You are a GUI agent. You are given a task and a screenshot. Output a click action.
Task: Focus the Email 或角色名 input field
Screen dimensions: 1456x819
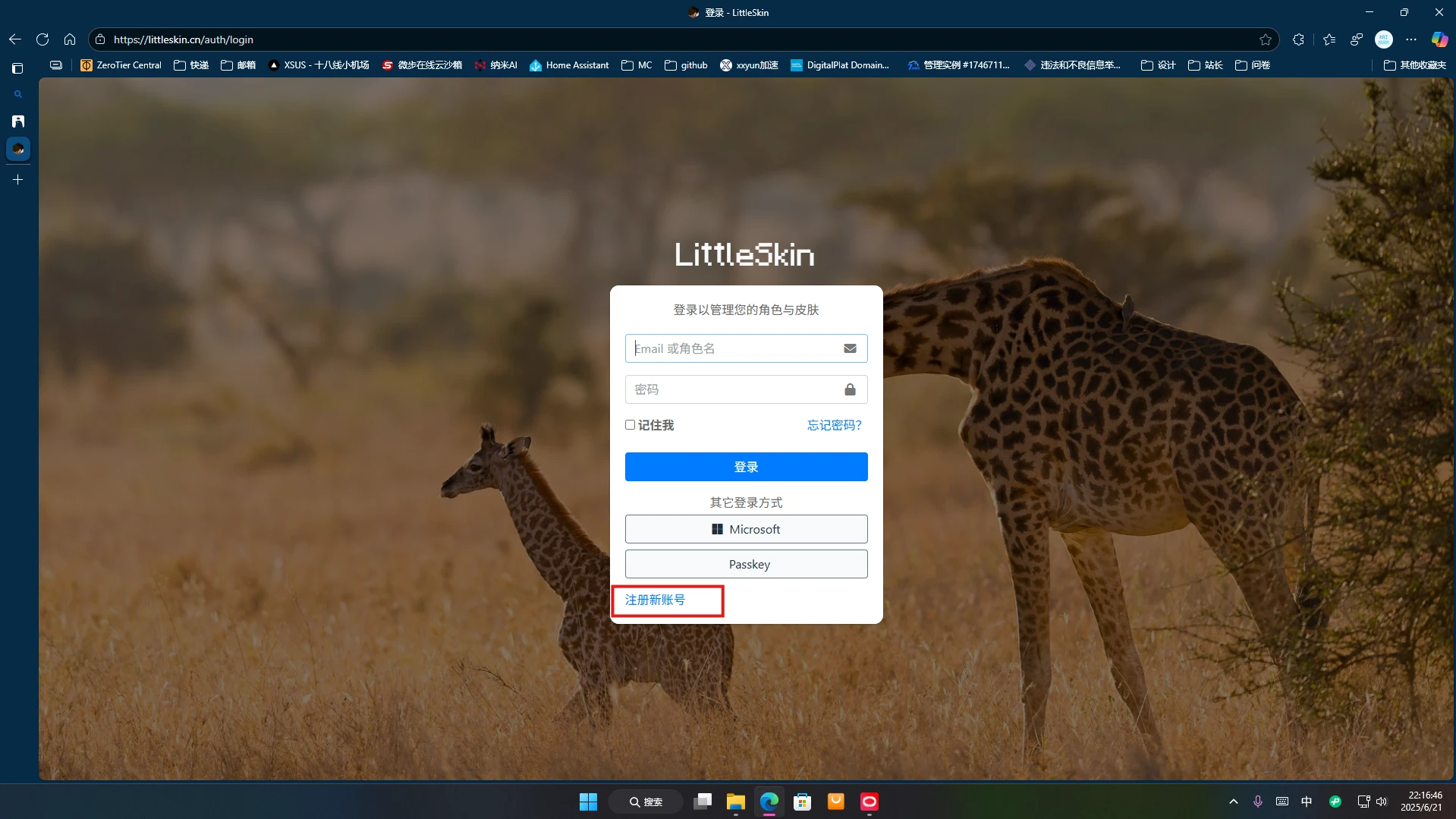(746, 348)
